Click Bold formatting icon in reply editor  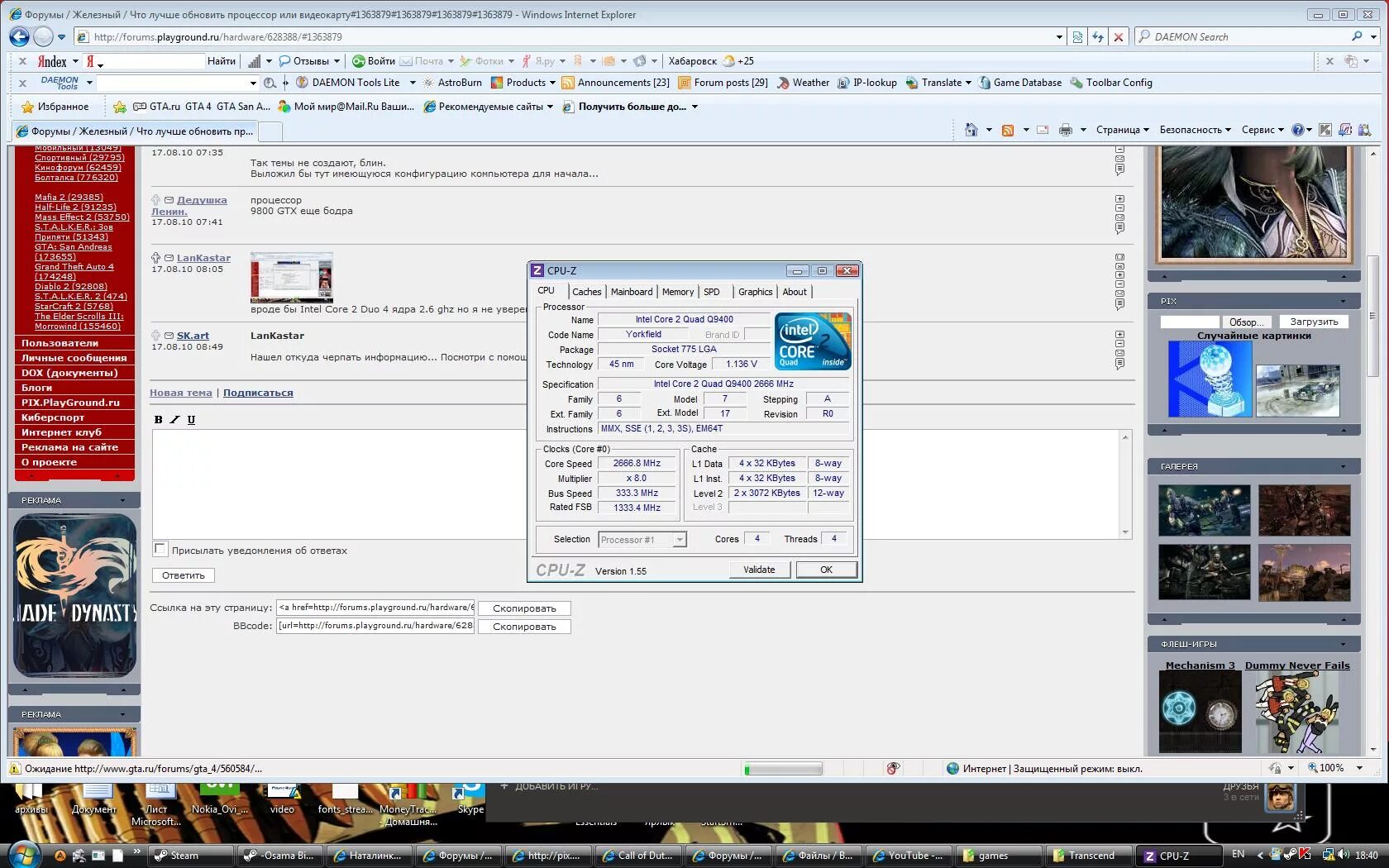[x=159, y=420]
